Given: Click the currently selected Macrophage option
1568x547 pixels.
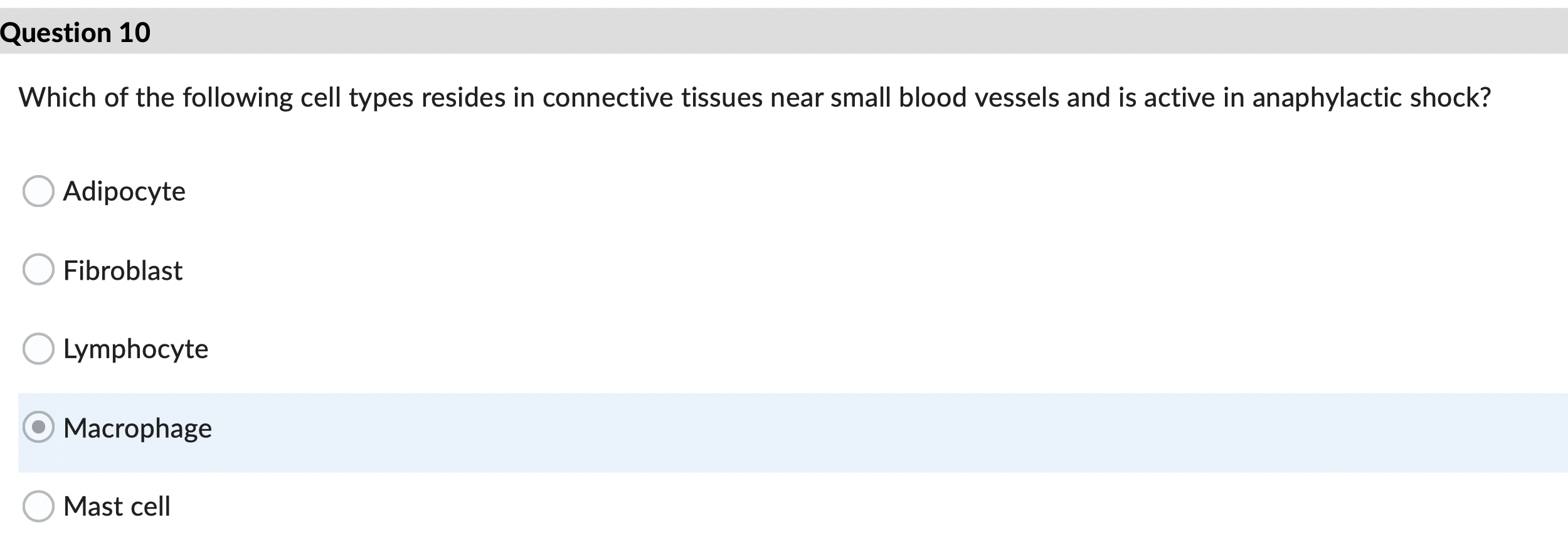Looking at the screenshot, I should click(x=39, y=428).
